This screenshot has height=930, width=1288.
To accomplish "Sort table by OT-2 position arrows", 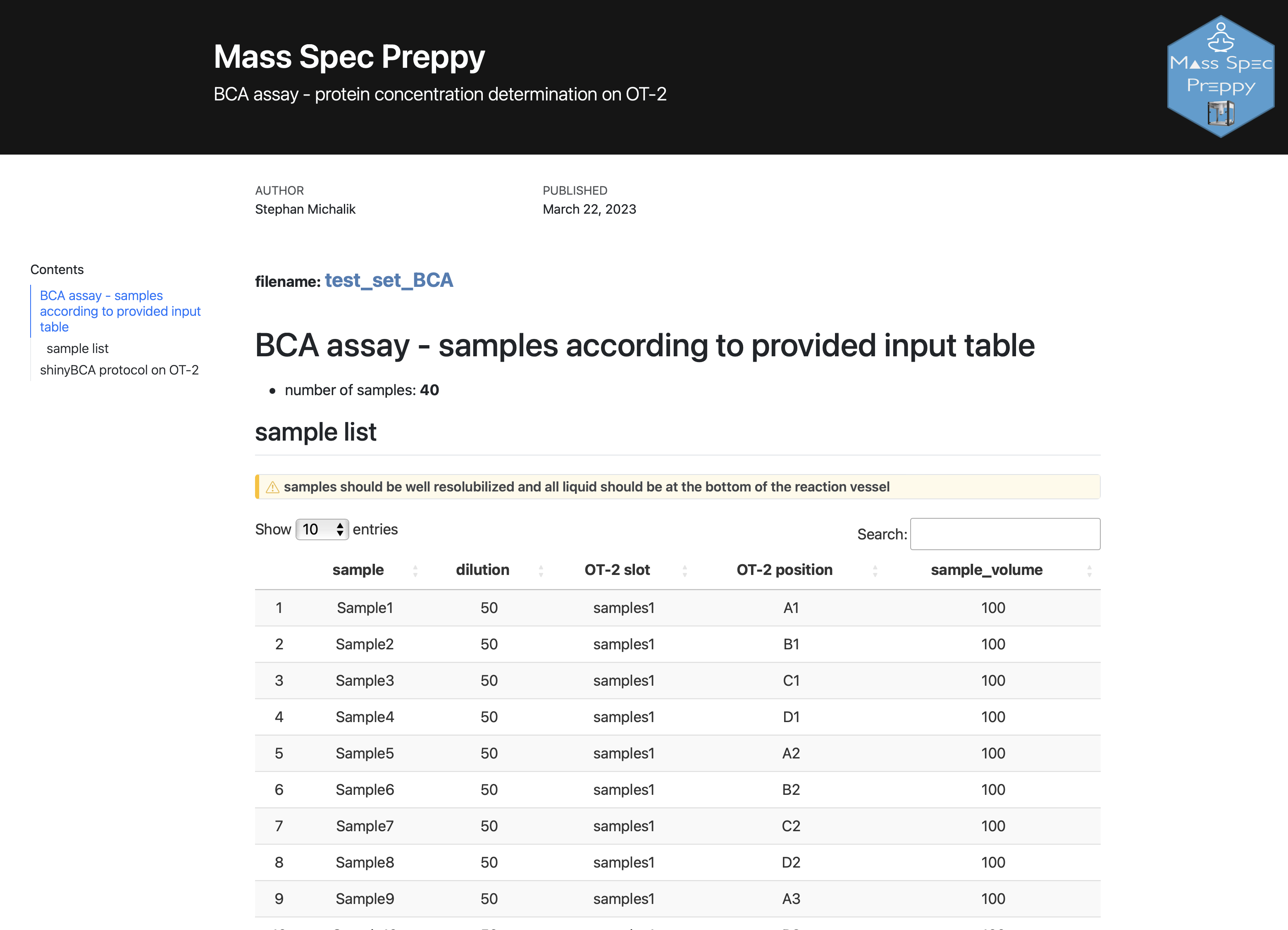I will click(x=875, y=570).
